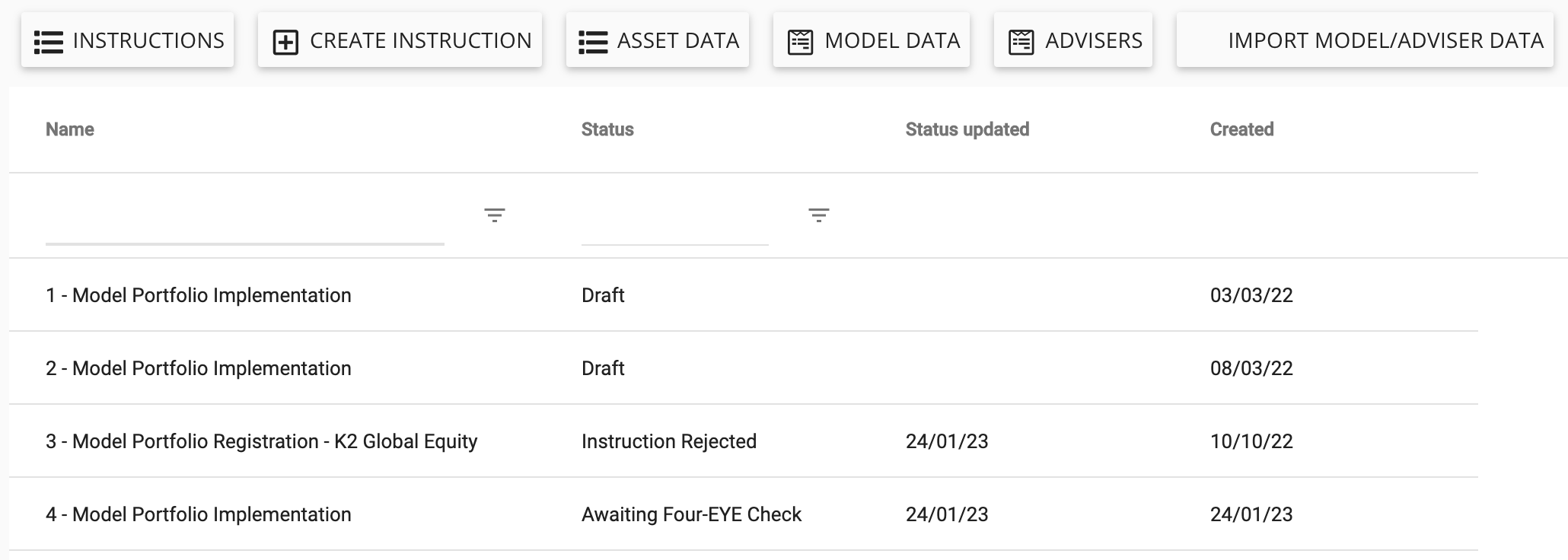Sort by the Status column header
The width and height of the screenshot is (1568, 560).
(607, 129)
